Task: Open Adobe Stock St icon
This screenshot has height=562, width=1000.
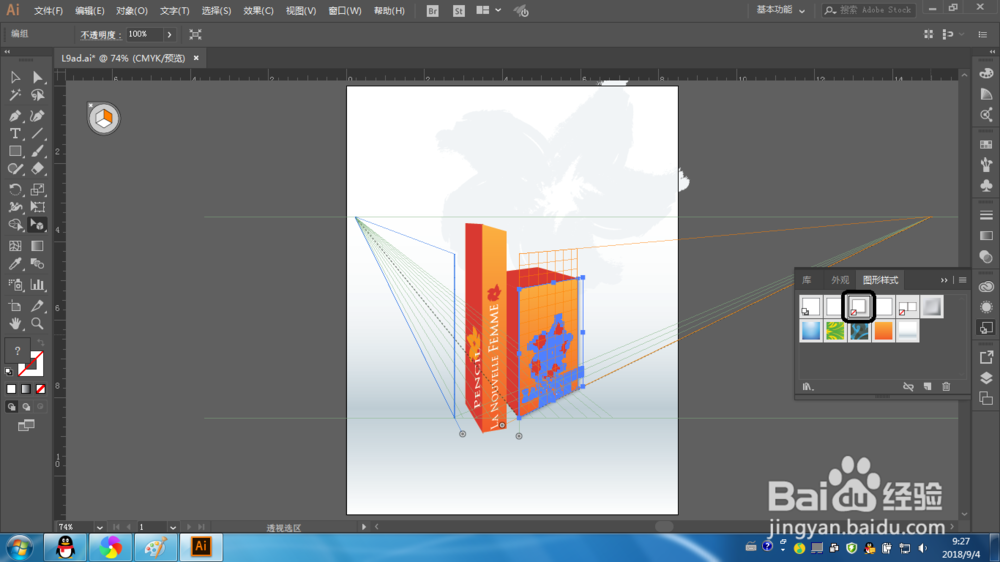Action: point(459,11)
